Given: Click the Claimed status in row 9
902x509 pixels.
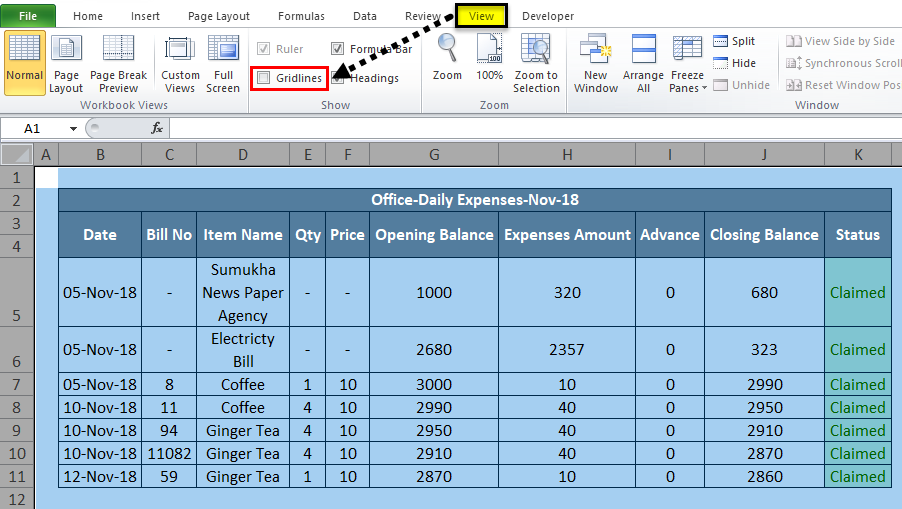Looking at the screenshot, I should coord(858,430).
